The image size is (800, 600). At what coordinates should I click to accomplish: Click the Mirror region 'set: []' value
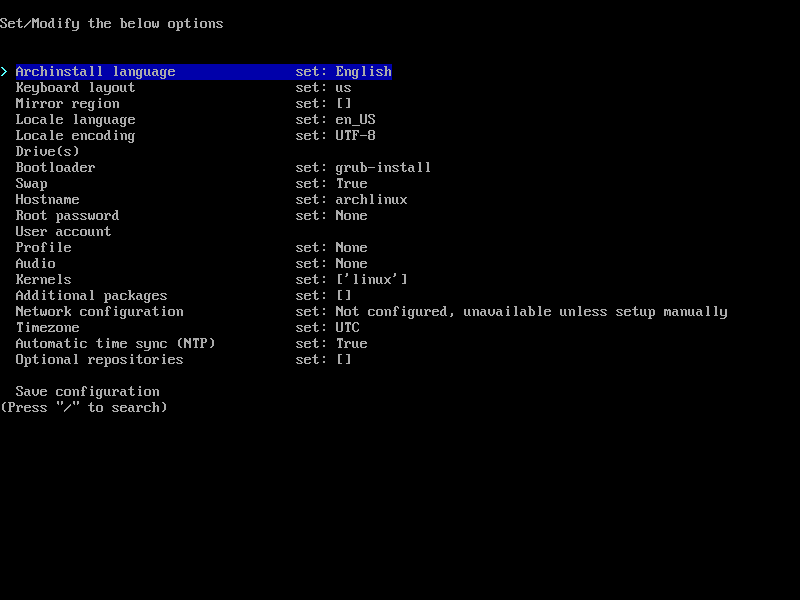pos(323,104)
